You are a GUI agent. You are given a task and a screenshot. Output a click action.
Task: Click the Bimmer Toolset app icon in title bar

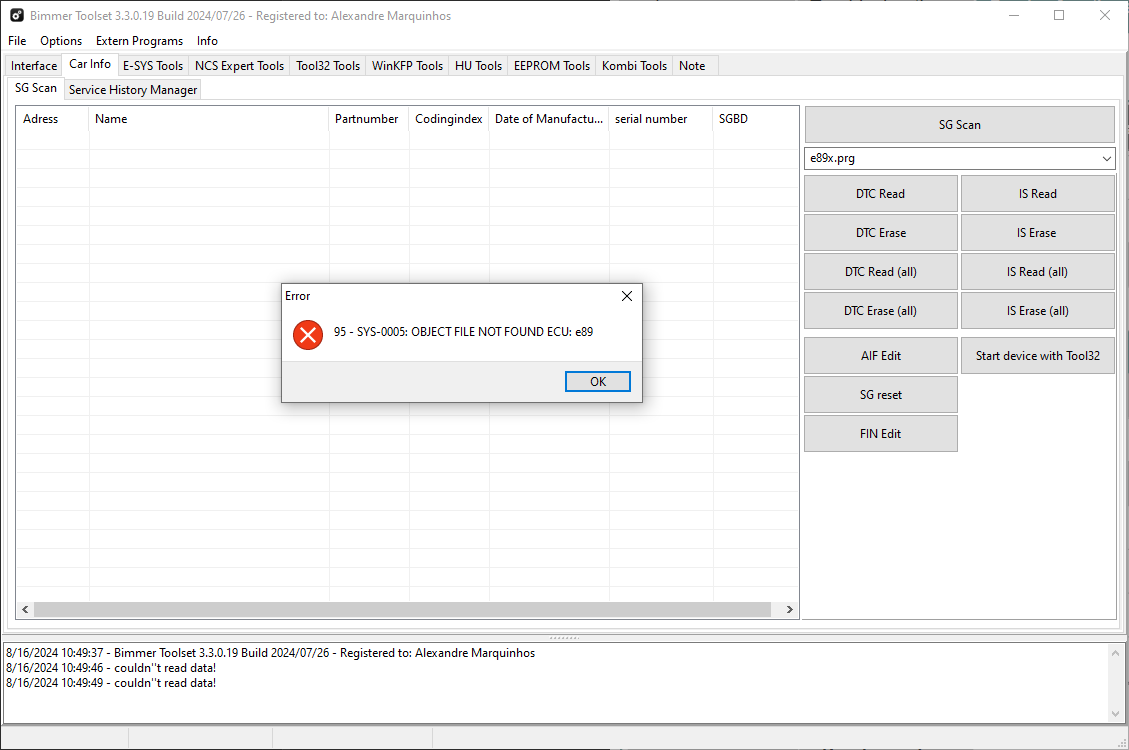[17, 15]
